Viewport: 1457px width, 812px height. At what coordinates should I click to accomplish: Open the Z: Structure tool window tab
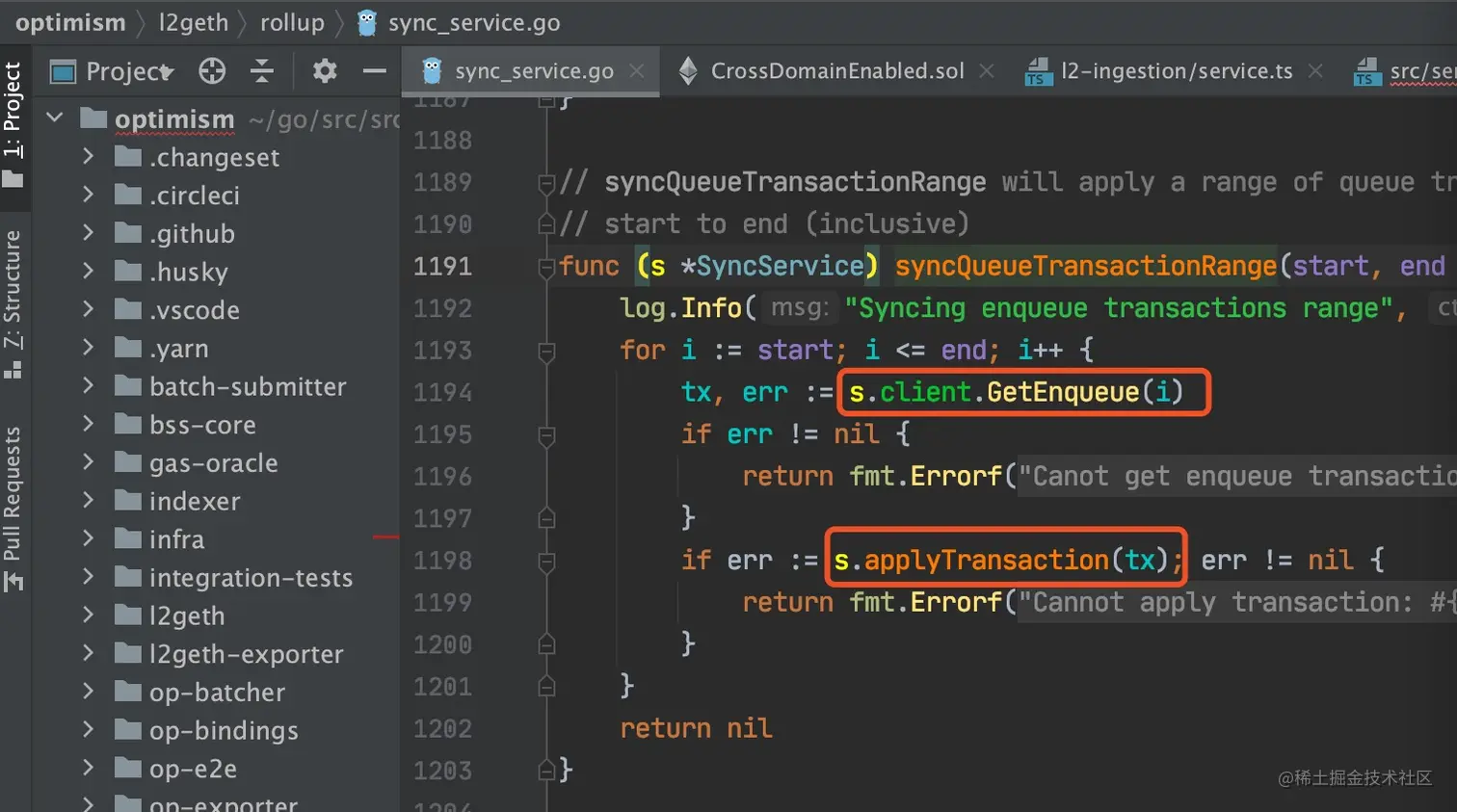click(13, 302)
